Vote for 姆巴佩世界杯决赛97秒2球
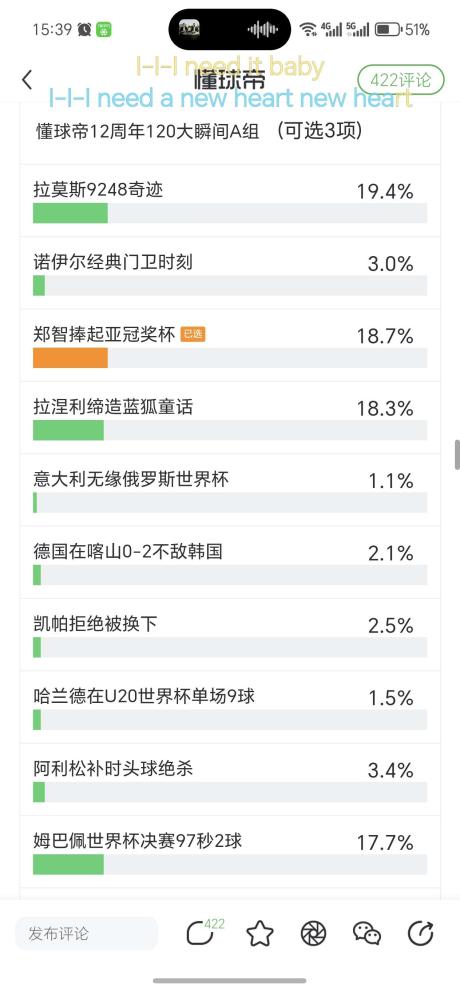This screenshot has width=460, height=995. (x=230, y=852)
